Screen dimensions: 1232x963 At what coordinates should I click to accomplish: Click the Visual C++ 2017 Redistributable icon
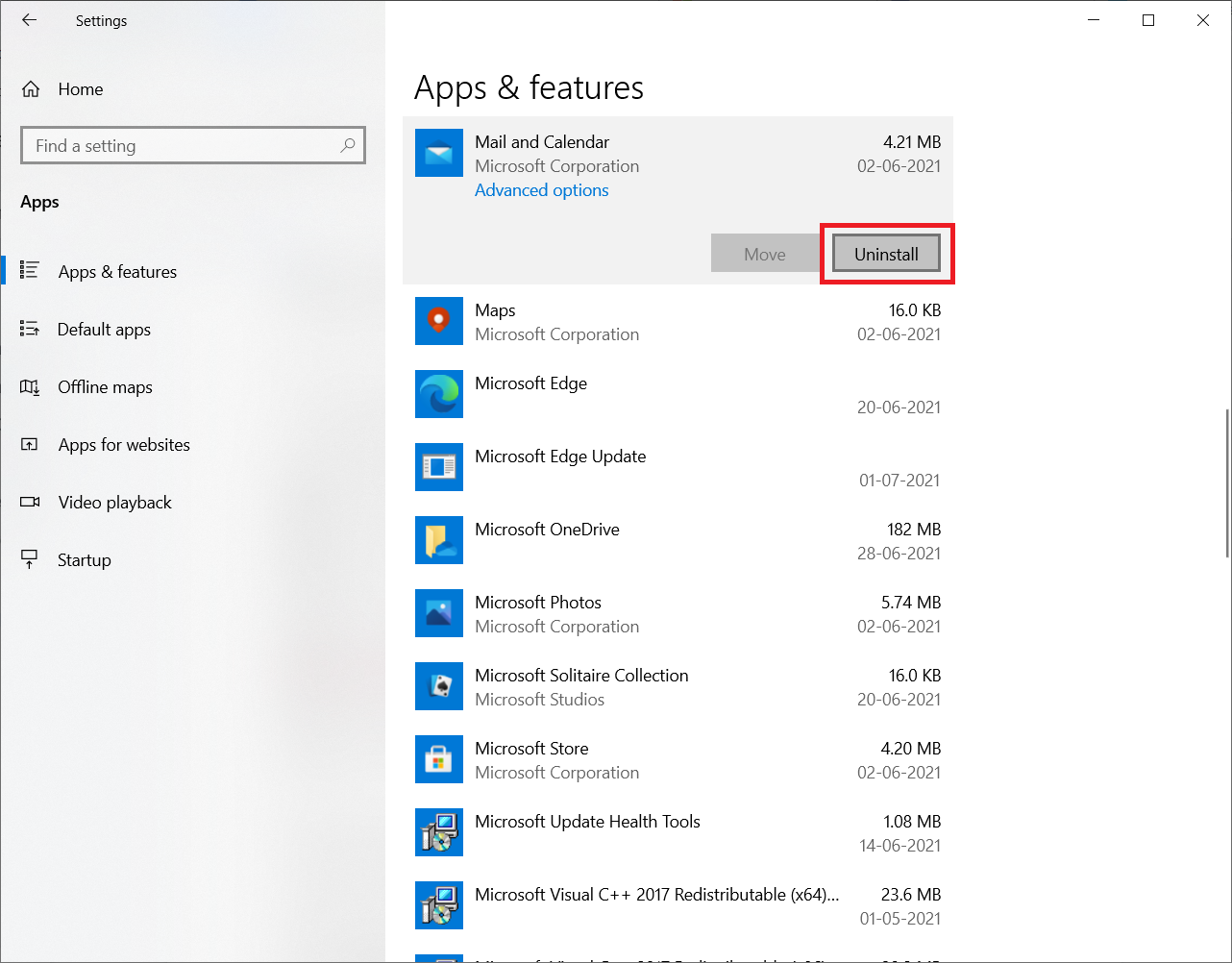coord(439,905)
